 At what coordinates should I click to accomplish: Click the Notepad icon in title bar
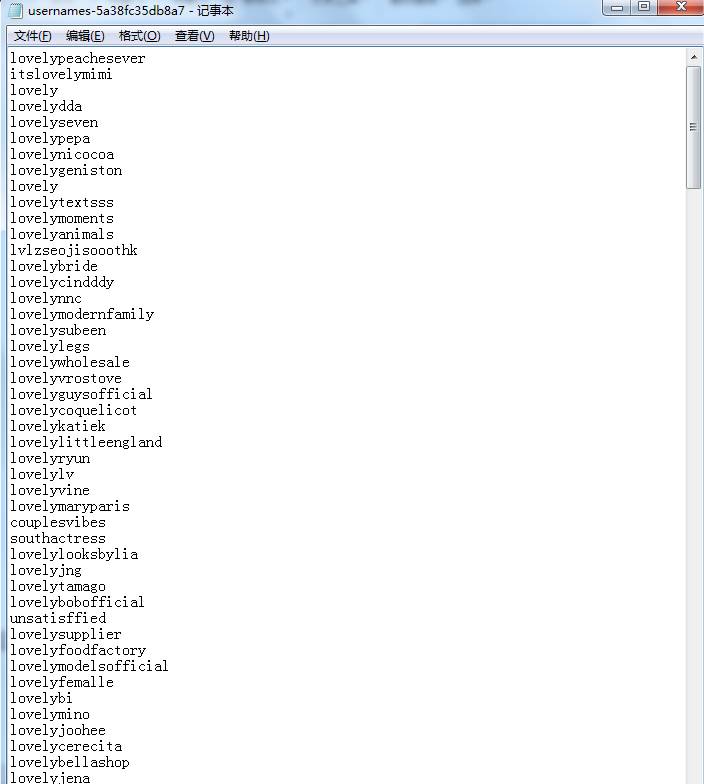click(x=17, y=10)
